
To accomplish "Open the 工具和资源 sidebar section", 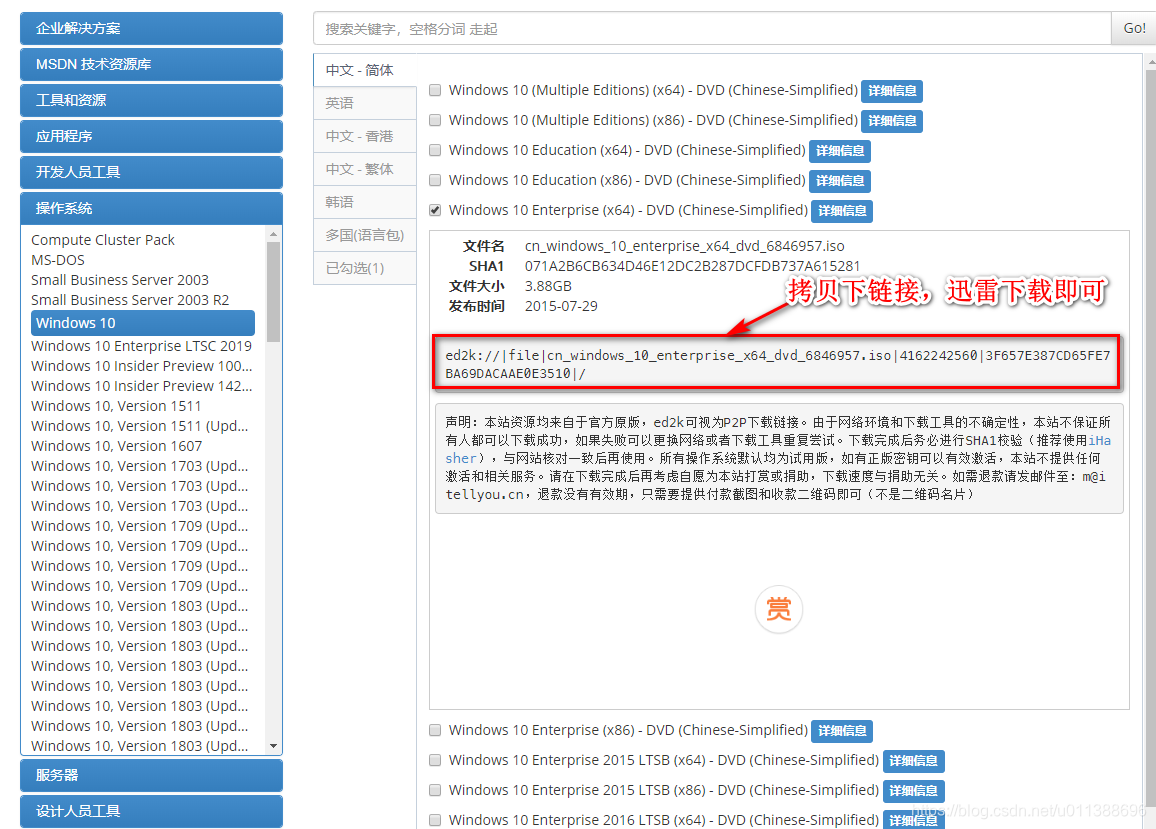I will (x=151, y=100).
